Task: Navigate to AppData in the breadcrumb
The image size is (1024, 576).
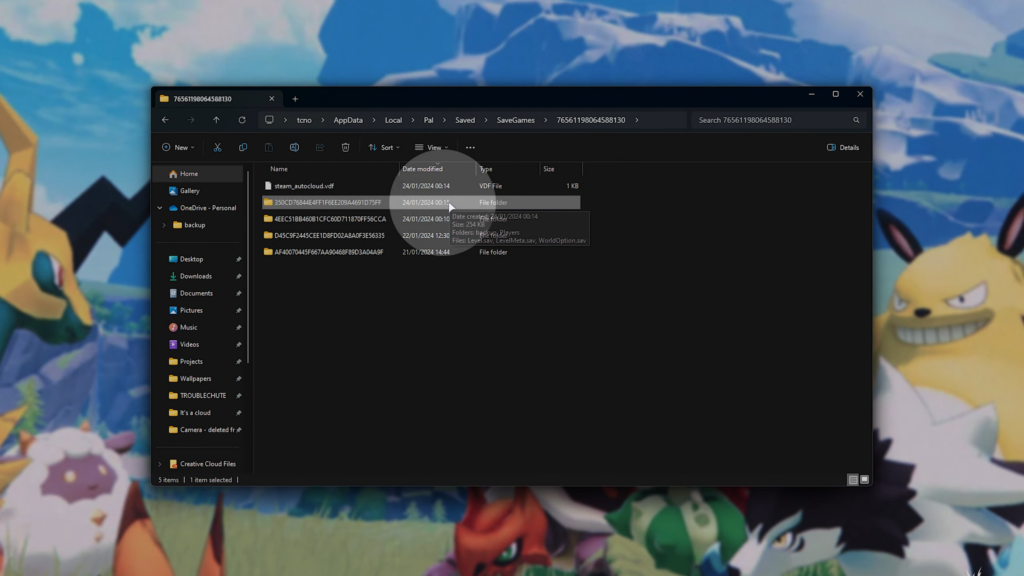Action: click(348, 120)
